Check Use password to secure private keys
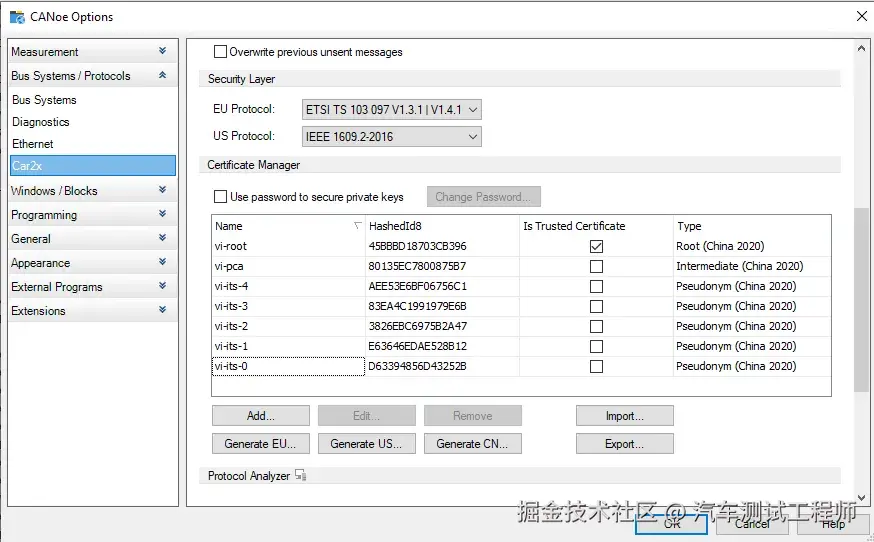The image size is (874, 542). tap(220, 197)
